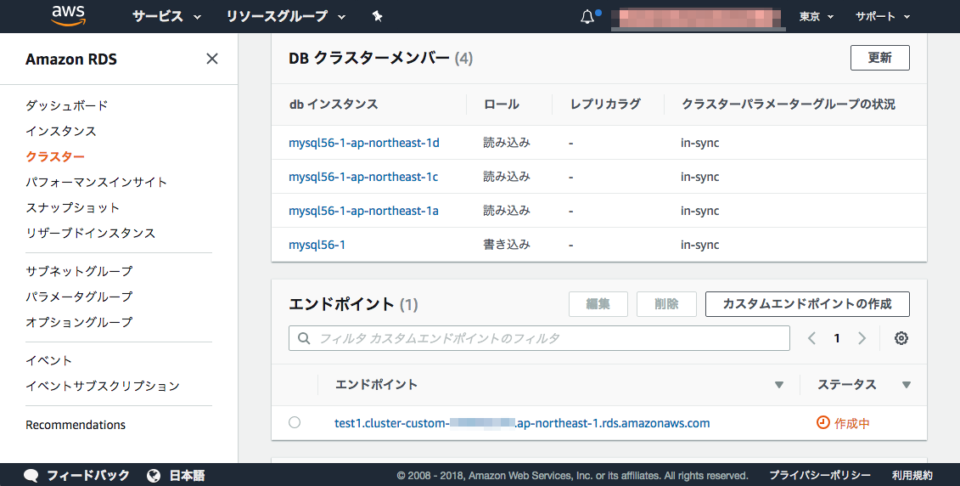960x486 pixels.
Task: Click 書き込み role cell of mysql56-1
Action: tap(507, 245)
